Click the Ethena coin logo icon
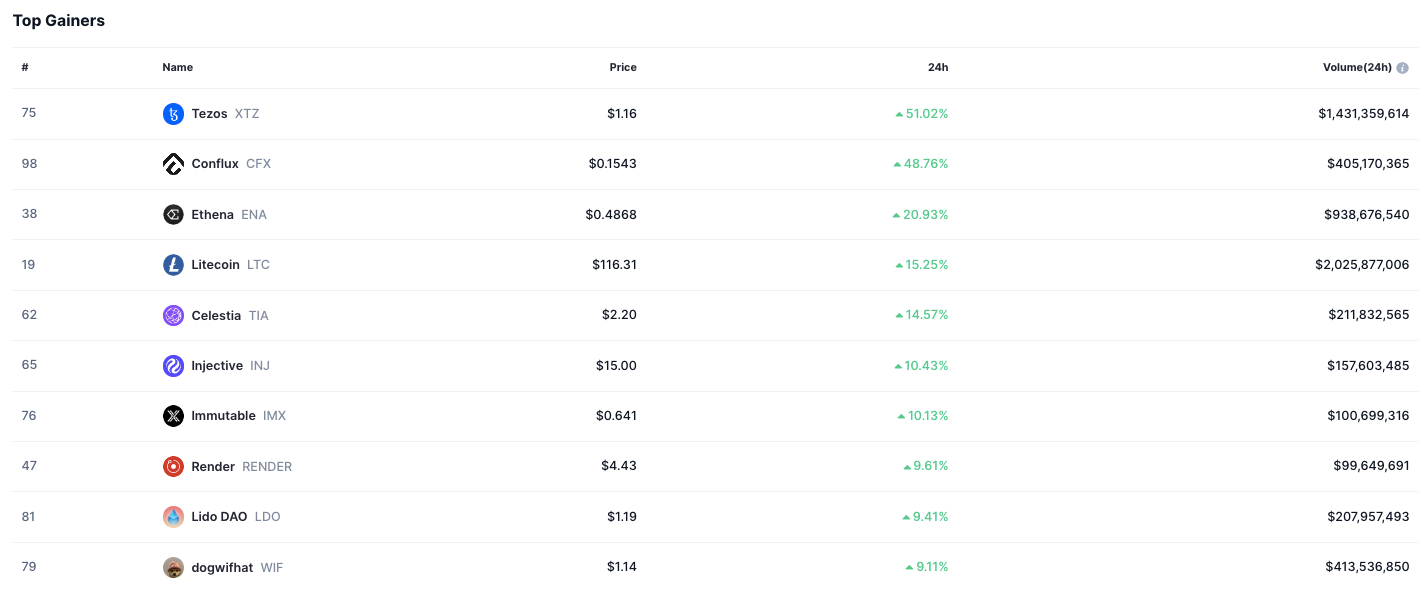Screen dimensions: 1428x590 (173, 215)
